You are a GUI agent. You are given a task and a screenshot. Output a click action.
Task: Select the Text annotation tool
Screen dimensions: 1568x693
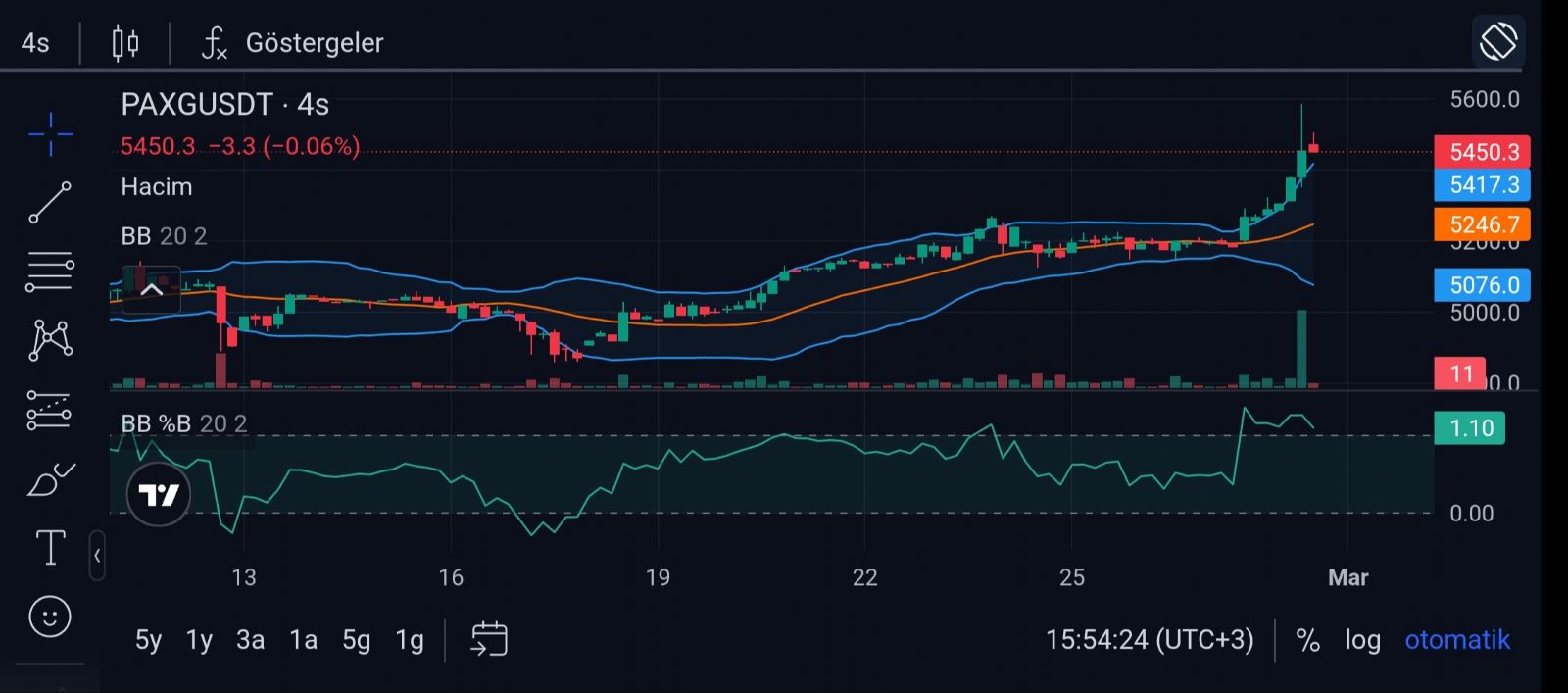click(x=50, y=548)
